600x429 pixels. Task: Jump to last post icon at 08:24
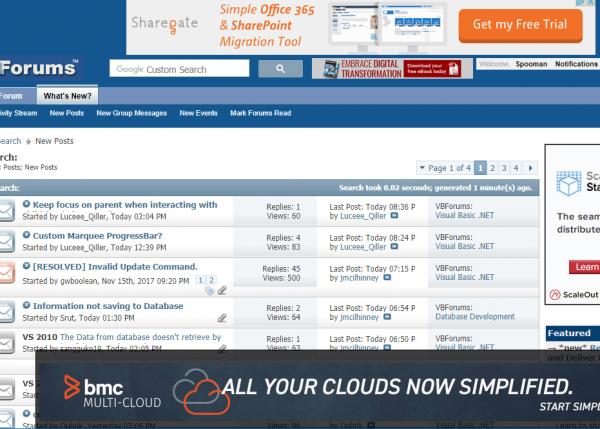pyautogui.click(x=394, y=247)
